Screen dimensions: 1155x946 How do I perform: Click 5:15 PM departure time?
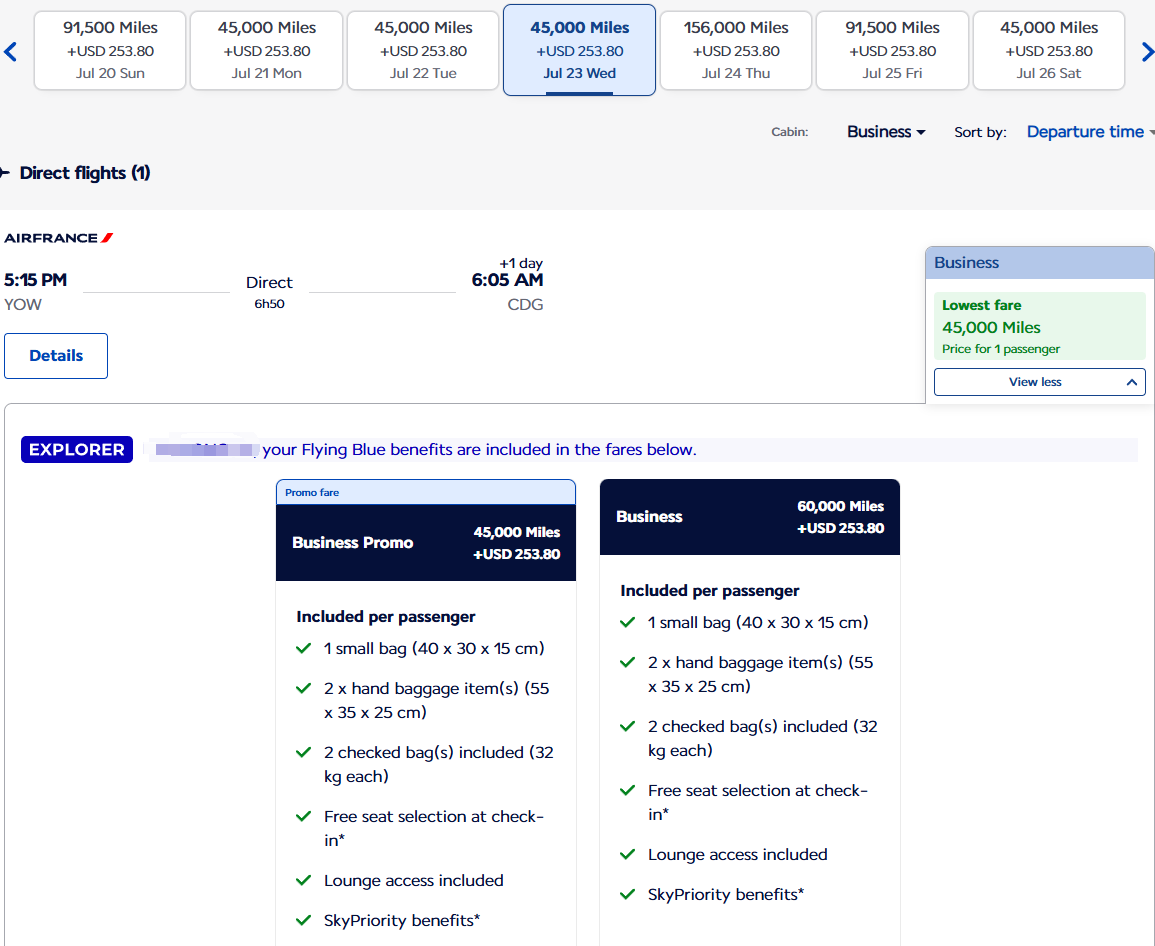pos(35,280)
